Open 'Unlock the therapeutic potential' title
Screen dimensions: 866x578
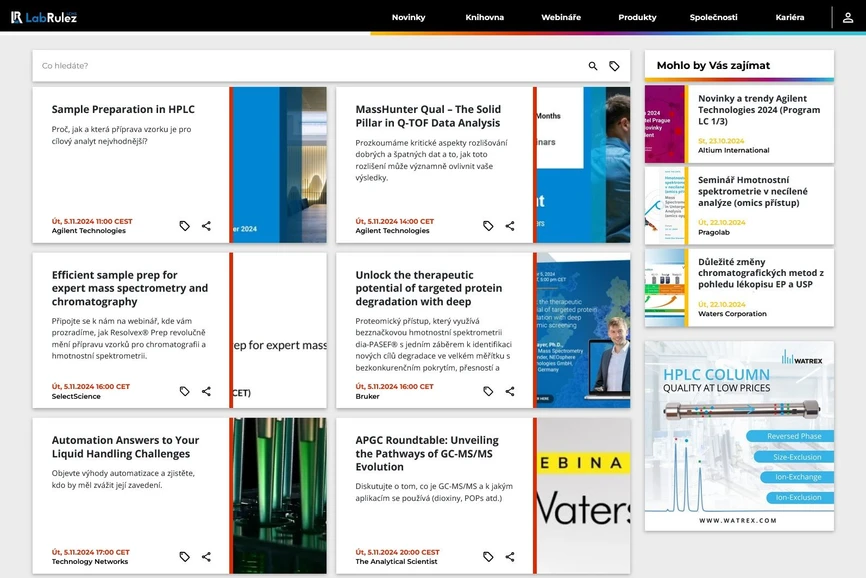[429, 288]
